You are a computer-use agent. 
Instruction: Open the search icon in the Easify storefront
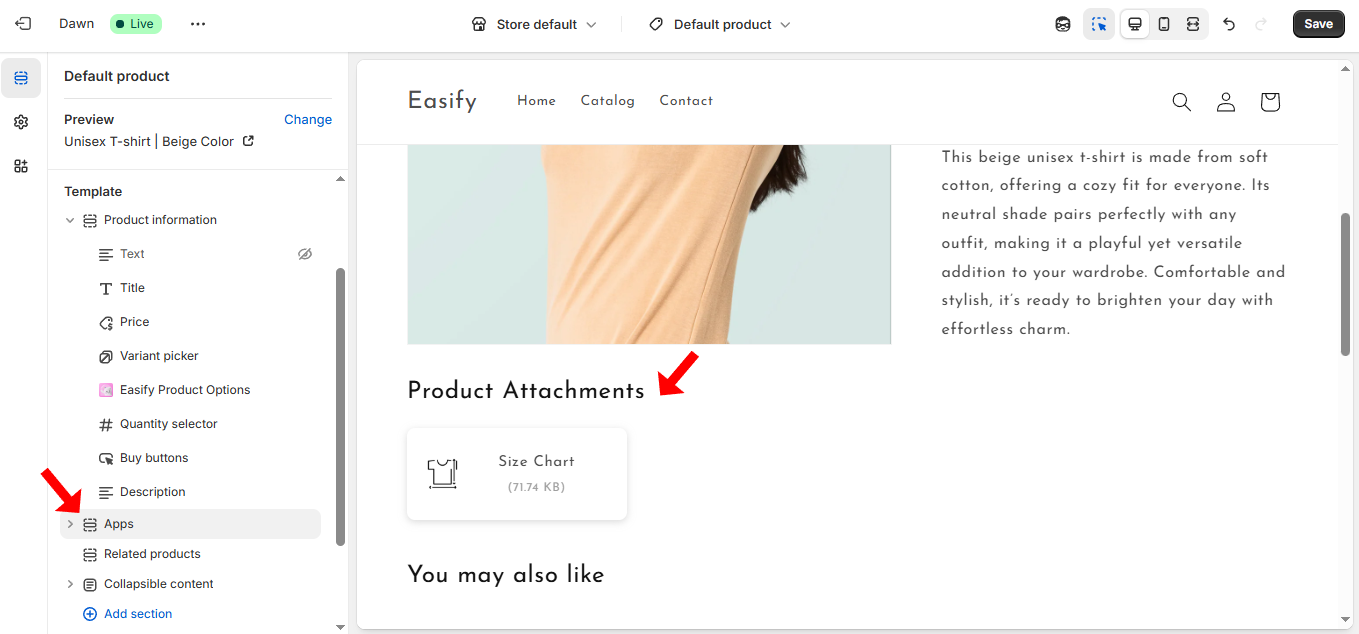[x=1181, y=101]
